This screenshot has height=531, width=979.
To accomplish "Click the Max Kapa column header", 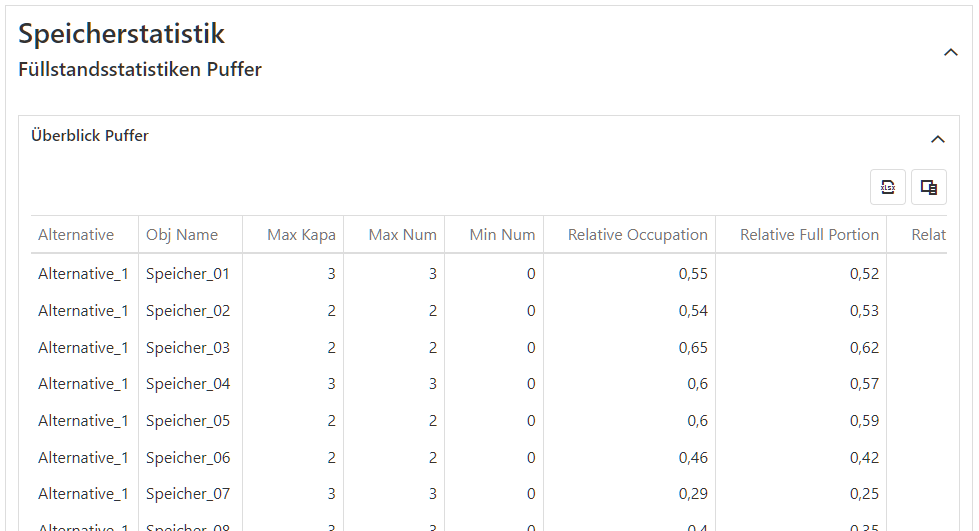I will pyautogui.click(x=301, y=235).
